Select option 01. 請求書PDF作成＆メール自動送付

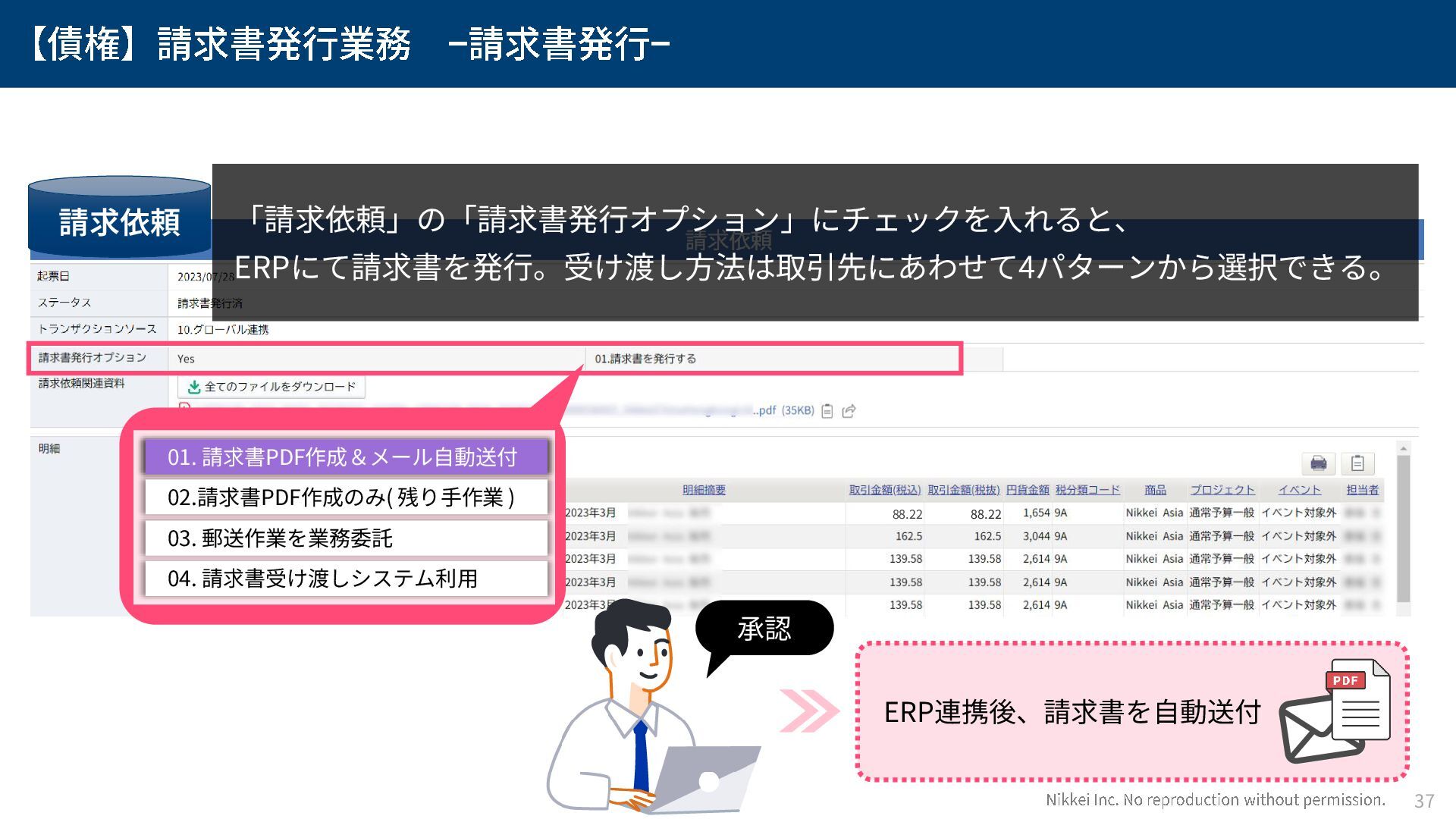coord(345,457)
